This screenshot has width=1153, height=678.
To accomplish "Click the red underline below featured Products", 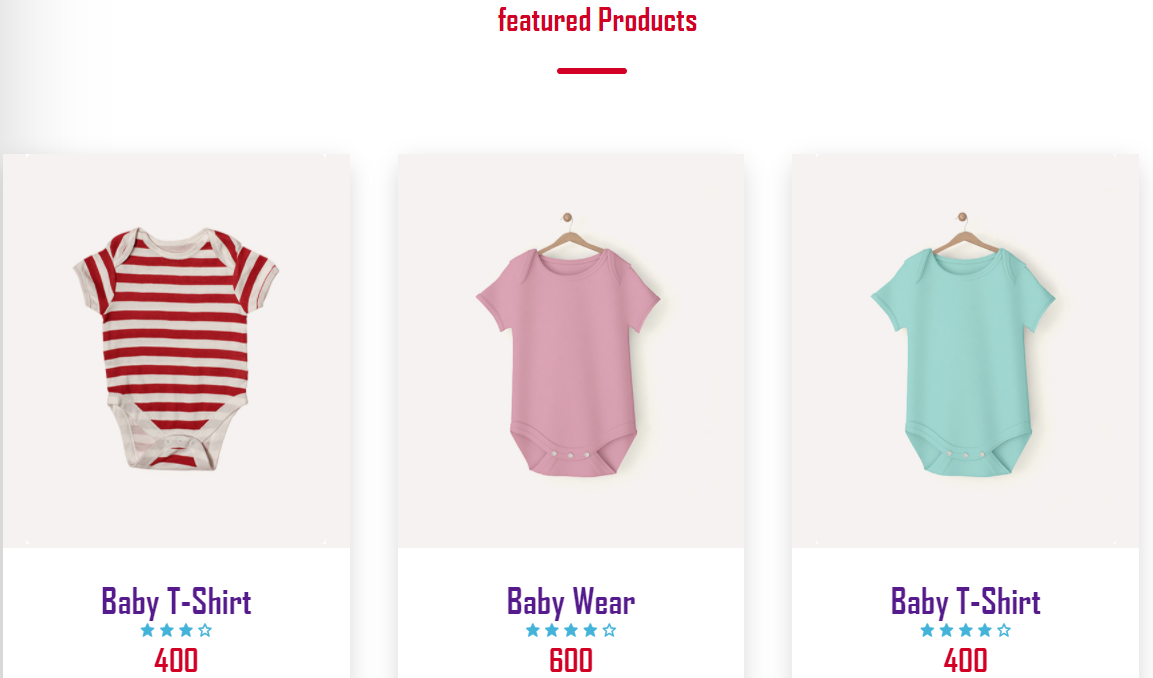I will [592, 71].
